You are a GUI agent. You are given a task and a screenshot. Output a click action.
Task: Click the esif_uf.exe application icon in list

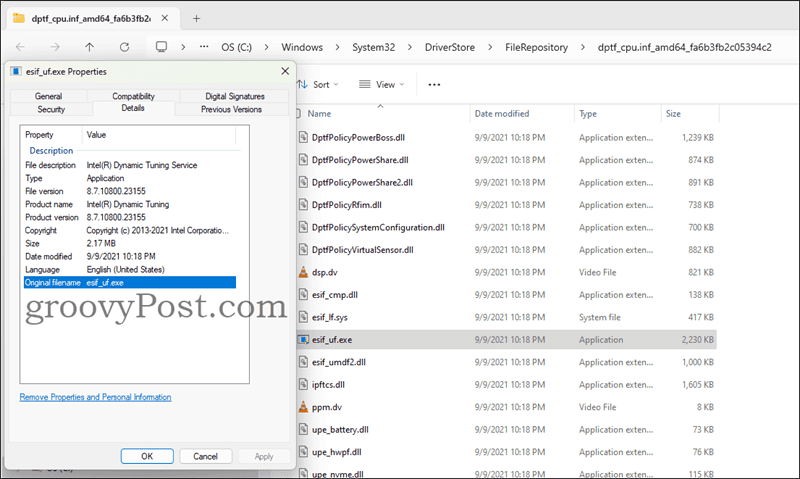pyautogui.click(x=303, y=339)
